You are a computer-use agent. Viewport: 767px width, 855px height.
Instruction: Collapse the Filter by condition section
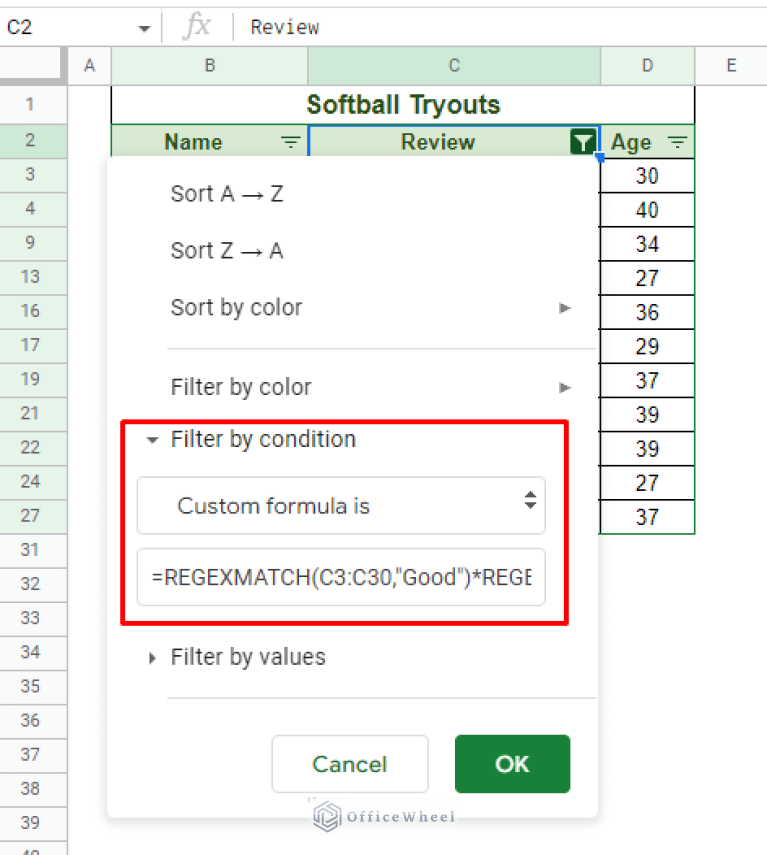(x=152, y=439)
